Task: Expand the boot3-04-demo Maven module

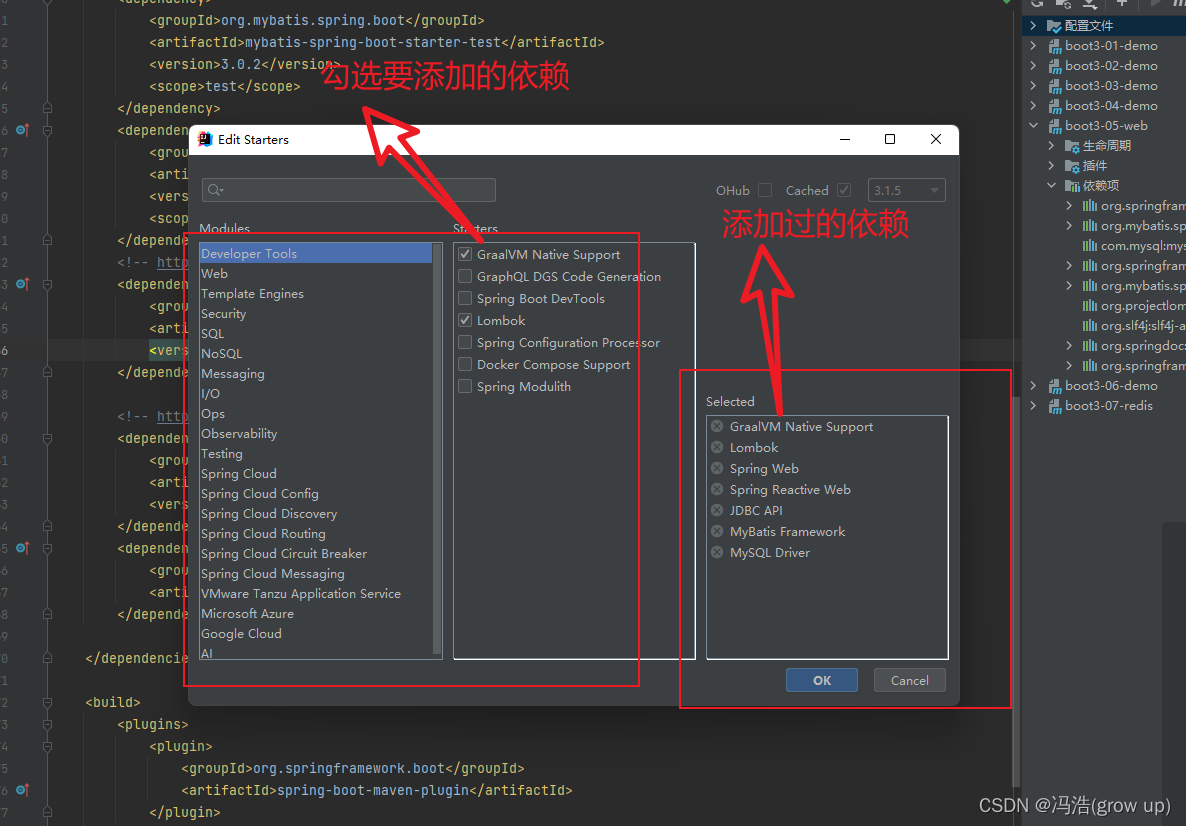Action: tap(1033, 106)
